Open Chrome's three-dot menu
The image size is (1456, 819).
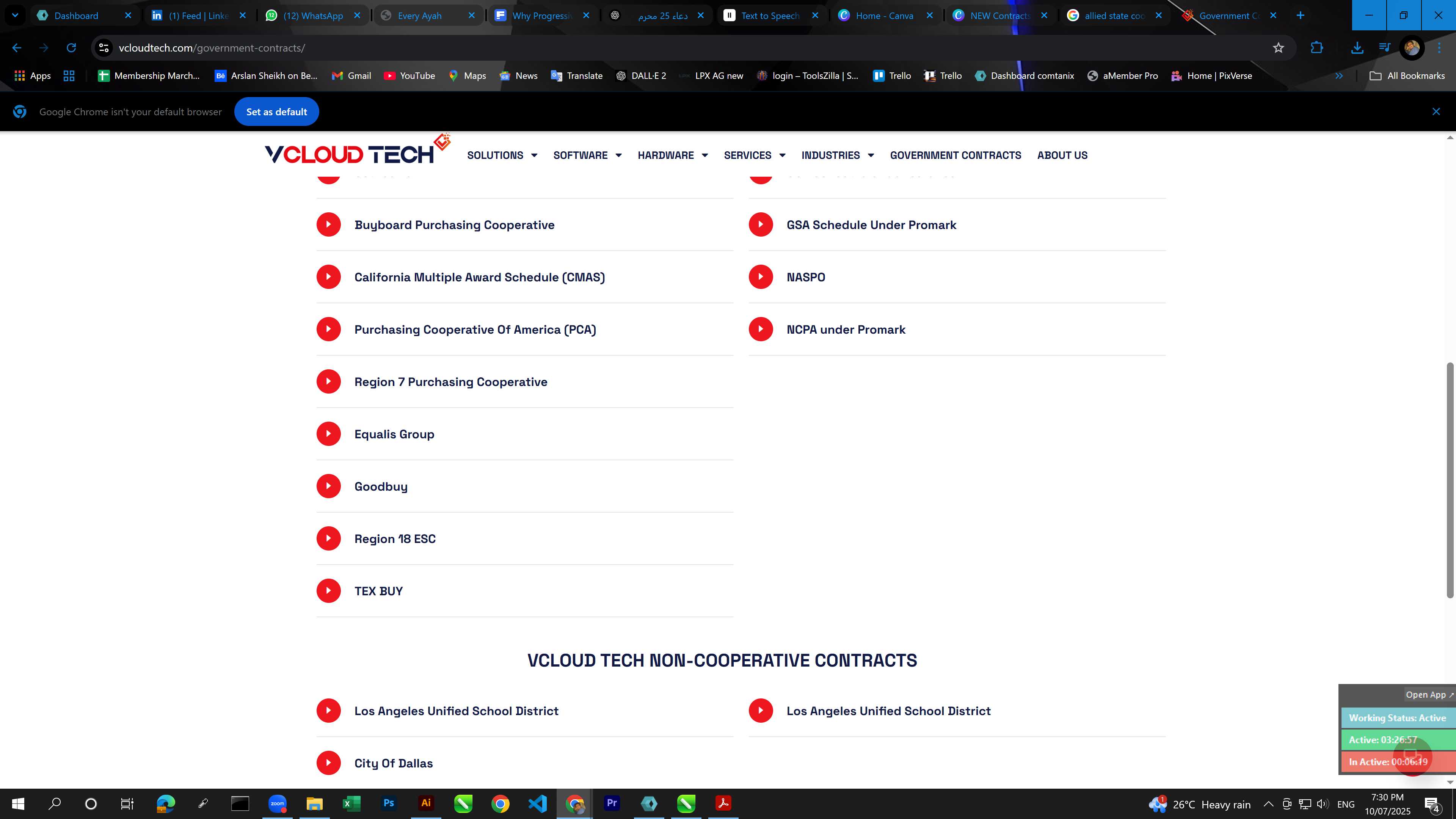(1440, 48)
